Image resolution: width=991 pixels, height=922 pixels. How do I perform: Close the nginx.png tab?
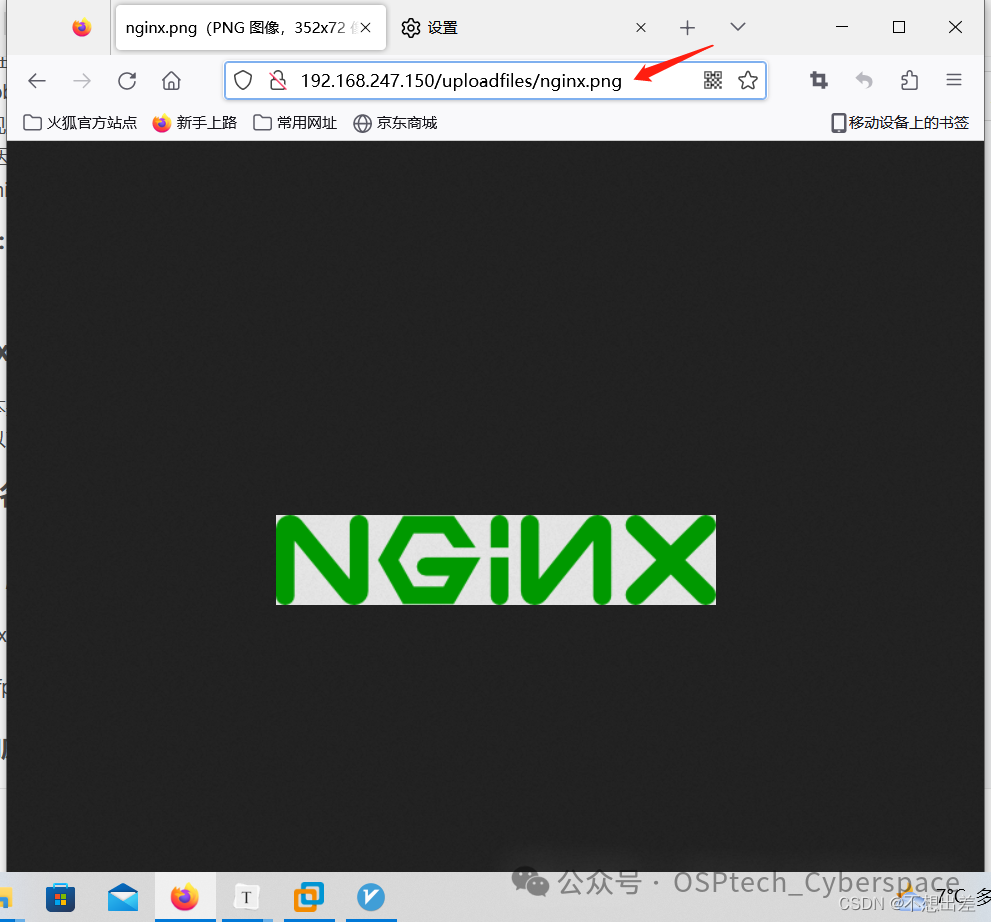365,28
